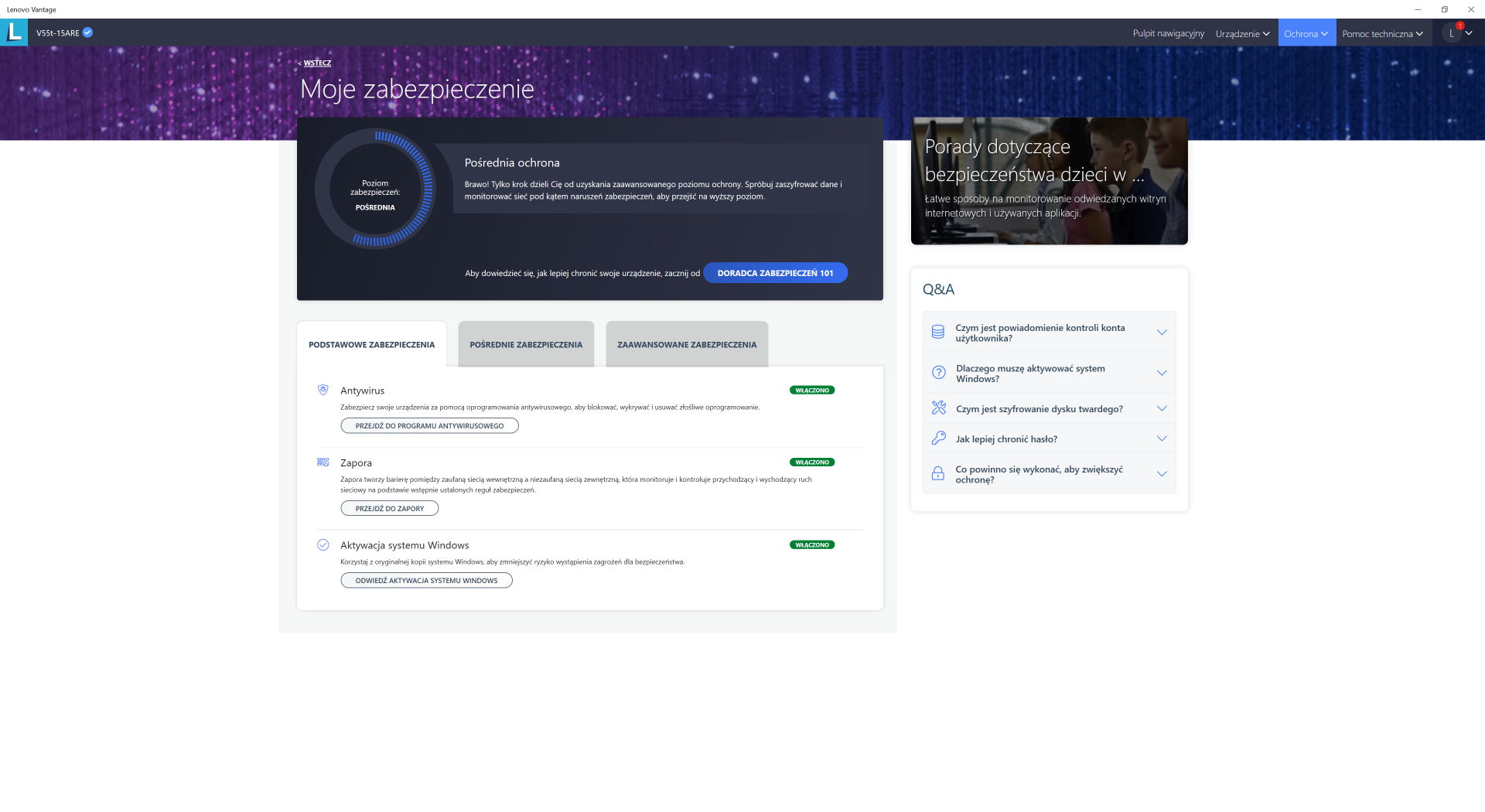Viewport: 1485px width, 812px height.
Task: Click the padlock icon in Q&A list
Action: point(938,474)
